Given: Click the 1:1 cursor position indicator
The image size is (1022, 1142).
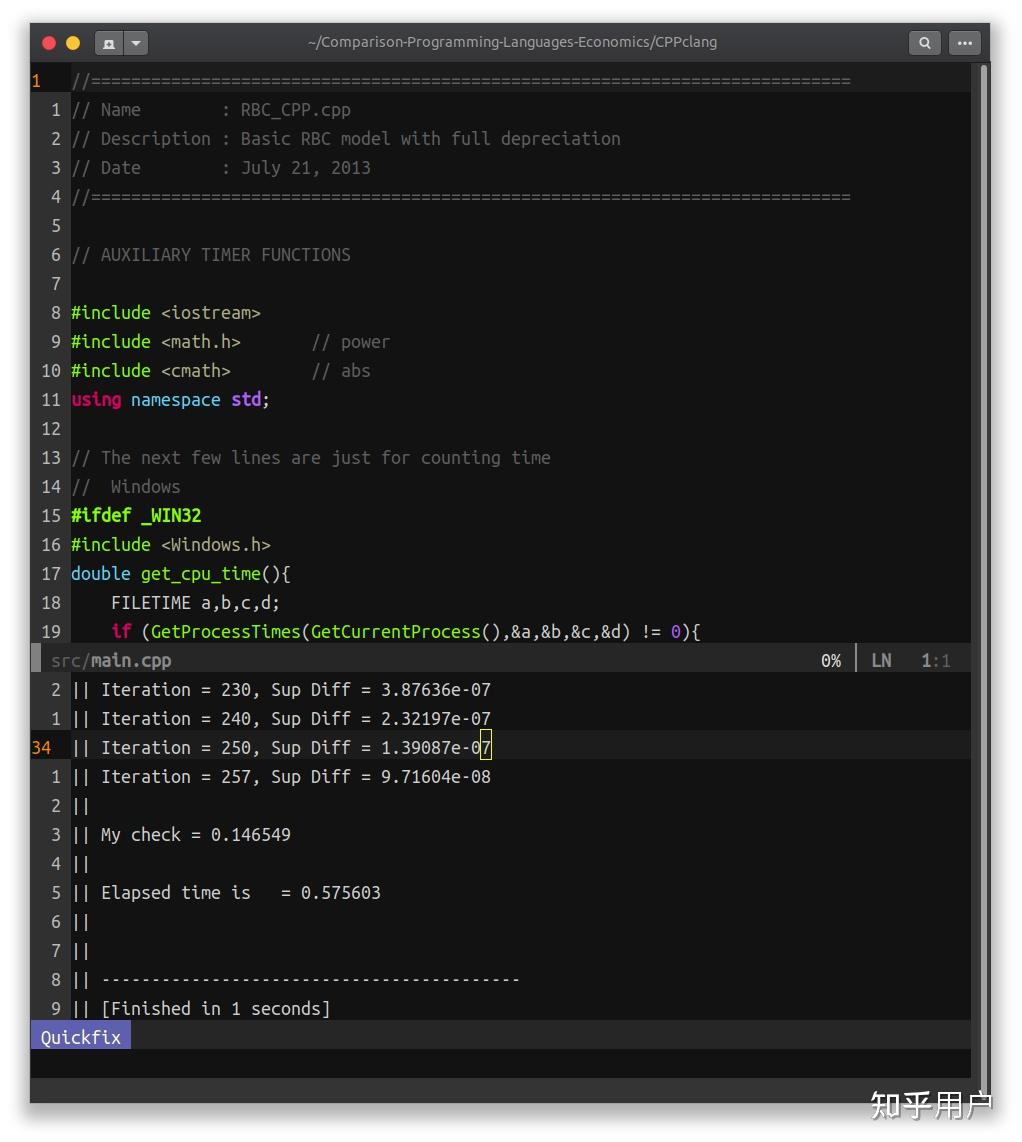Looking at the screenshot, I should click(934, 660).
